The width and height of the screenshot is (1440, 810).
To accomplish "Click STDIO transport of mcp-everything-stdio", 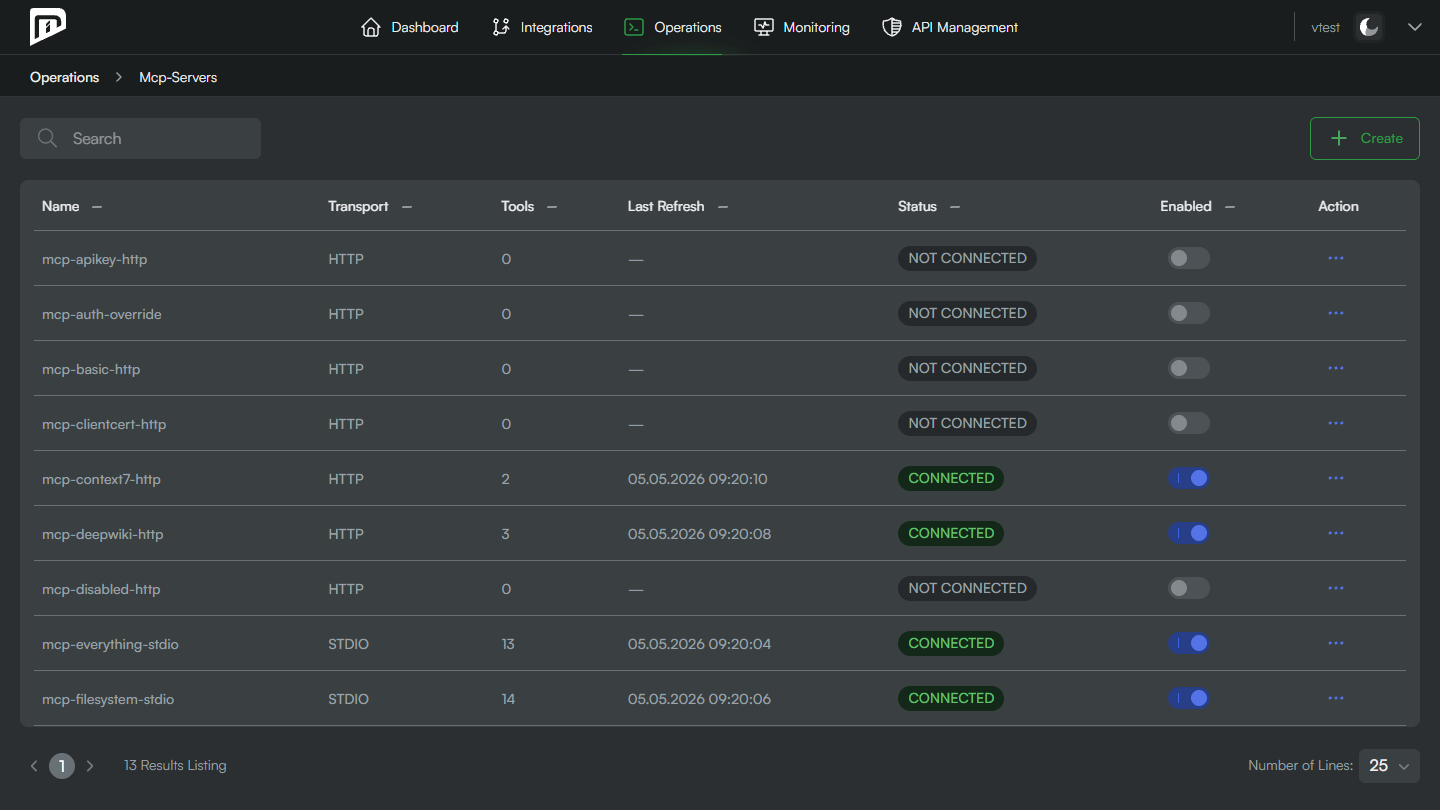I will [x=349, y=644].
